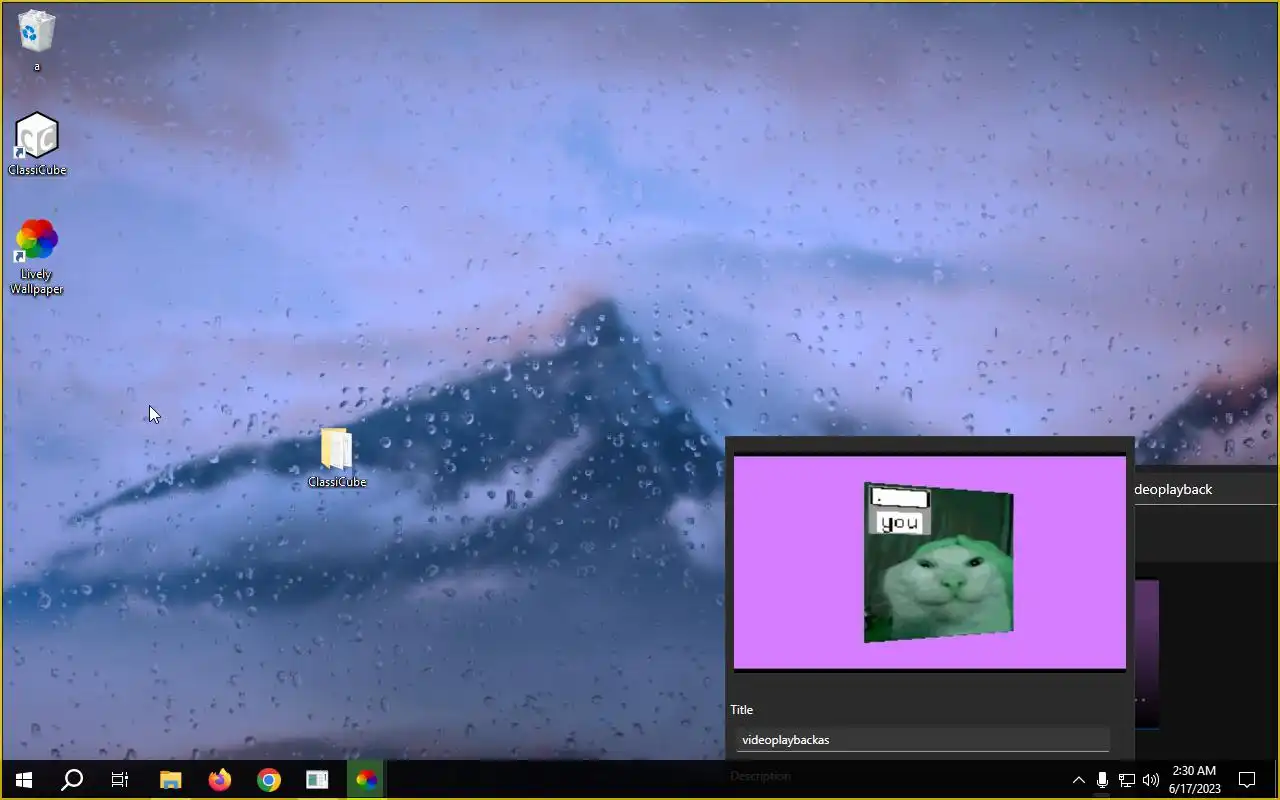Viewport: 1280px width, 800px height.
Task: Open File Explorer from taskbar
Action: 171,780
